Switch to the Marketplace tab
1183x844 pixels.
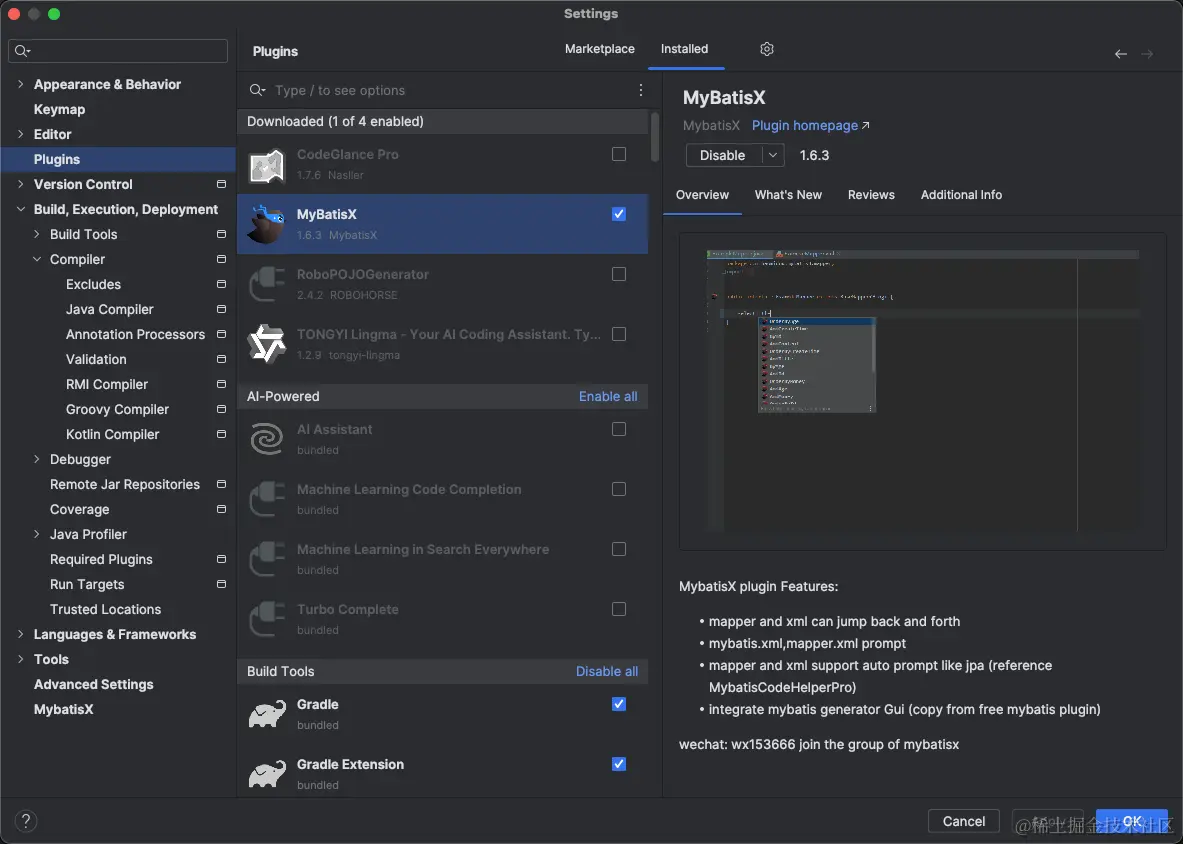tap(600, 49)
